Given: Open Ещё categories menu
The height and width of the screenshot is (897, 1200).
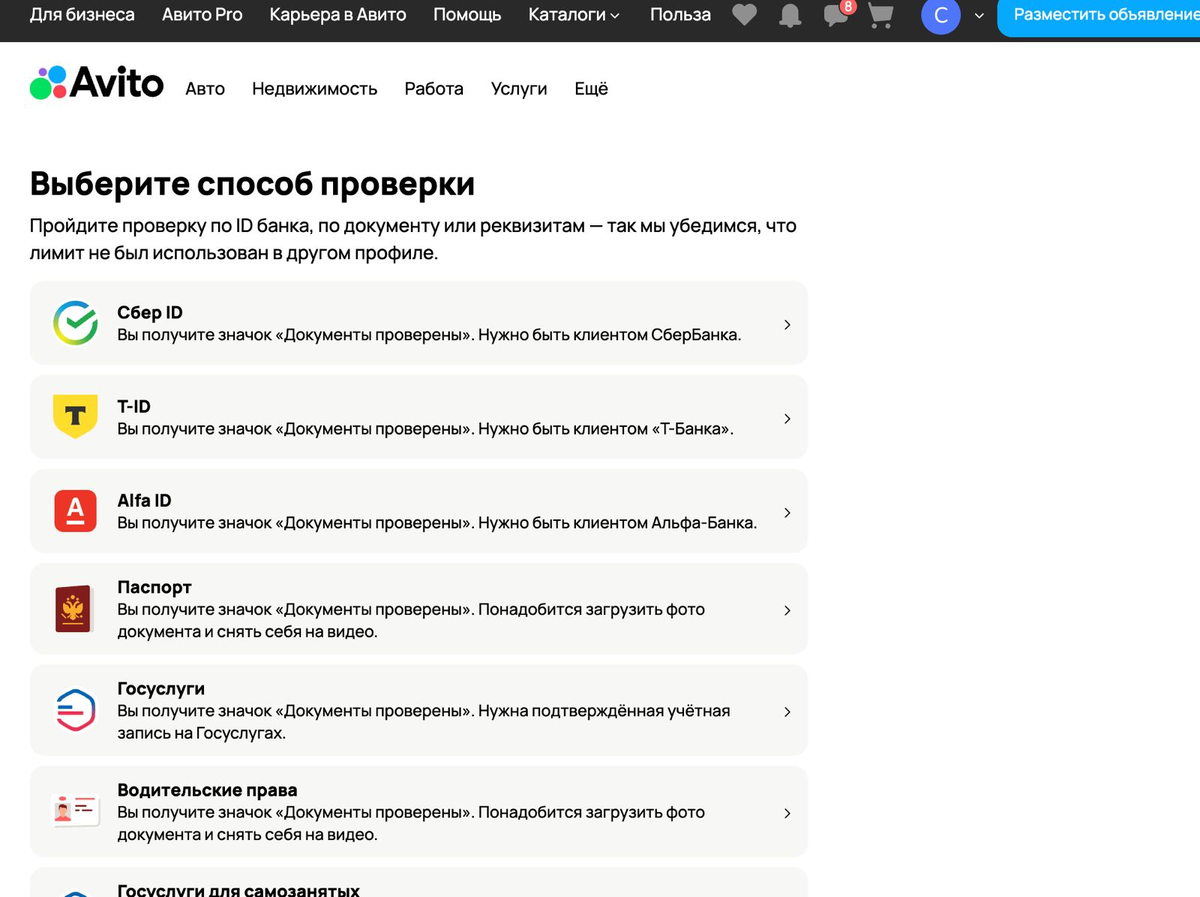Looking at the screenshot, I should click(591, 89).
